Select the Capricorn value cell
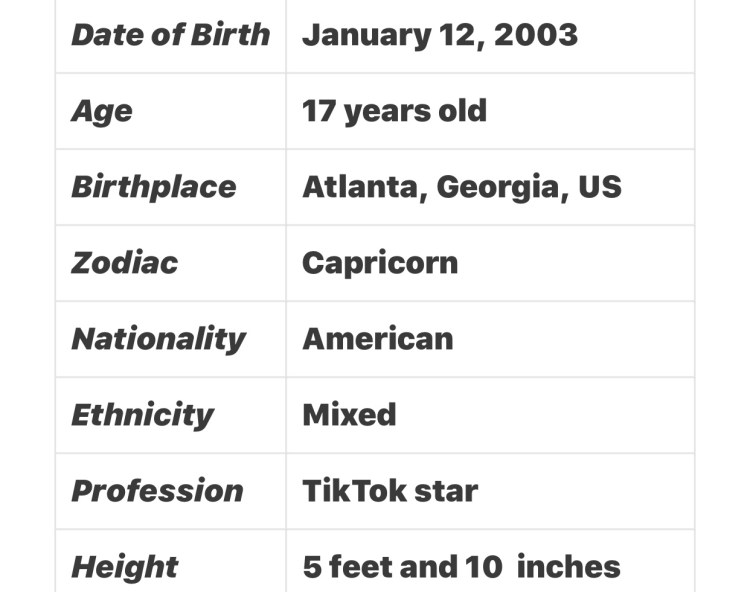Viewport: 750px width, 592px height. tap(380, 263)
